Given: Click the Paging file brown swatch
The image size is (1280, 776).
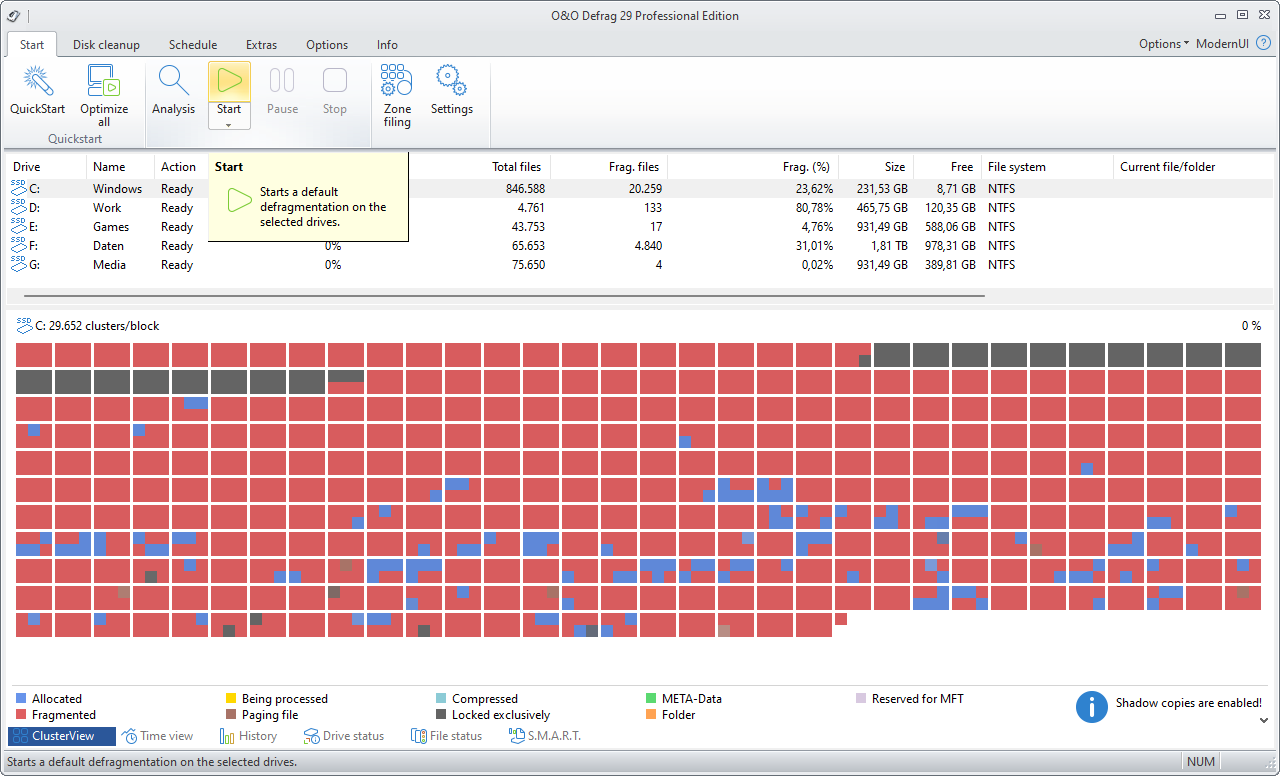Looking at the screenshot, I should pos(231,715).
